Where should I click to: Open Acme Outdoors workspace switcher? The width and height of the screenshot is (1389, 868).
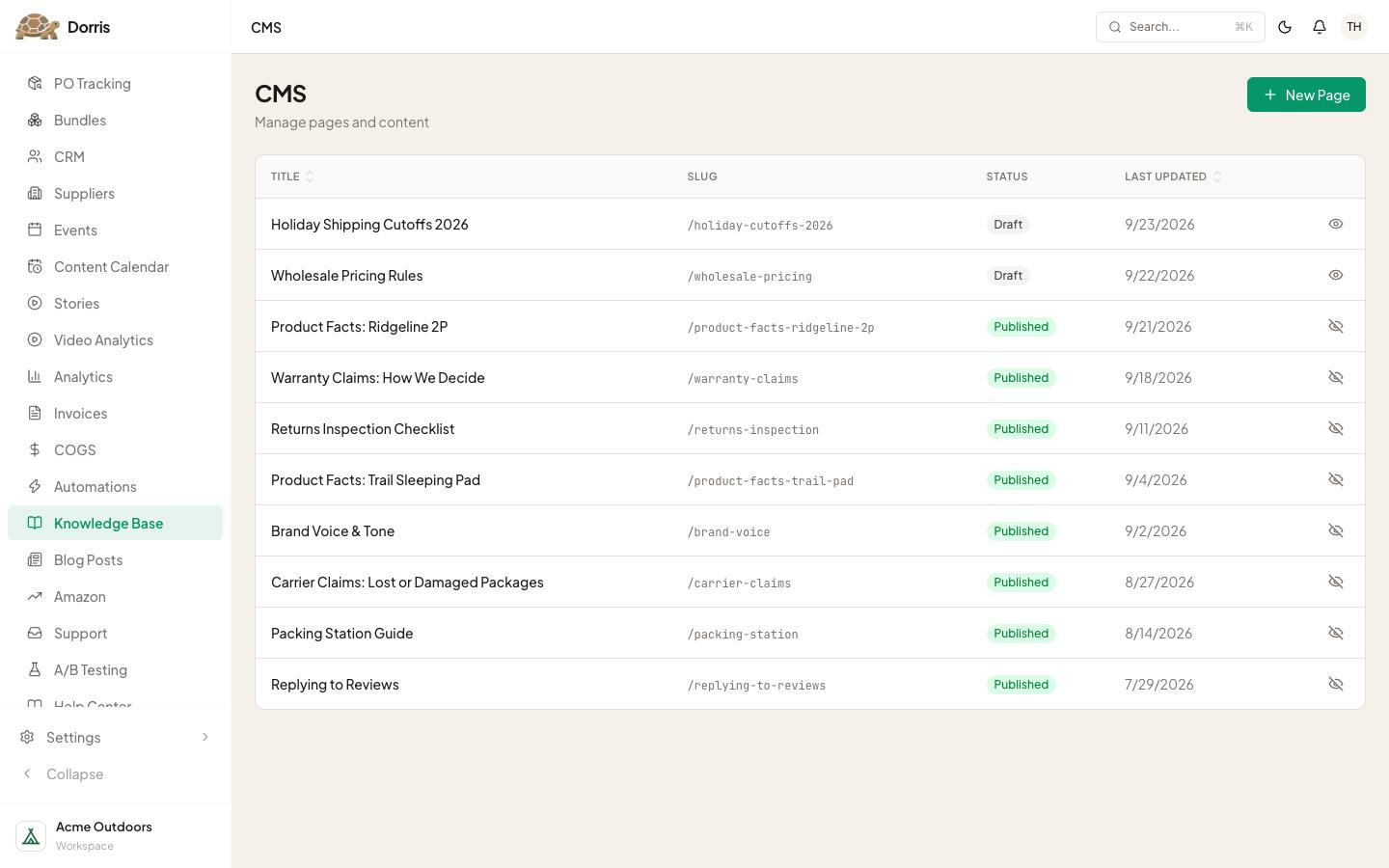pyautogui.click(x=115, y=836)
